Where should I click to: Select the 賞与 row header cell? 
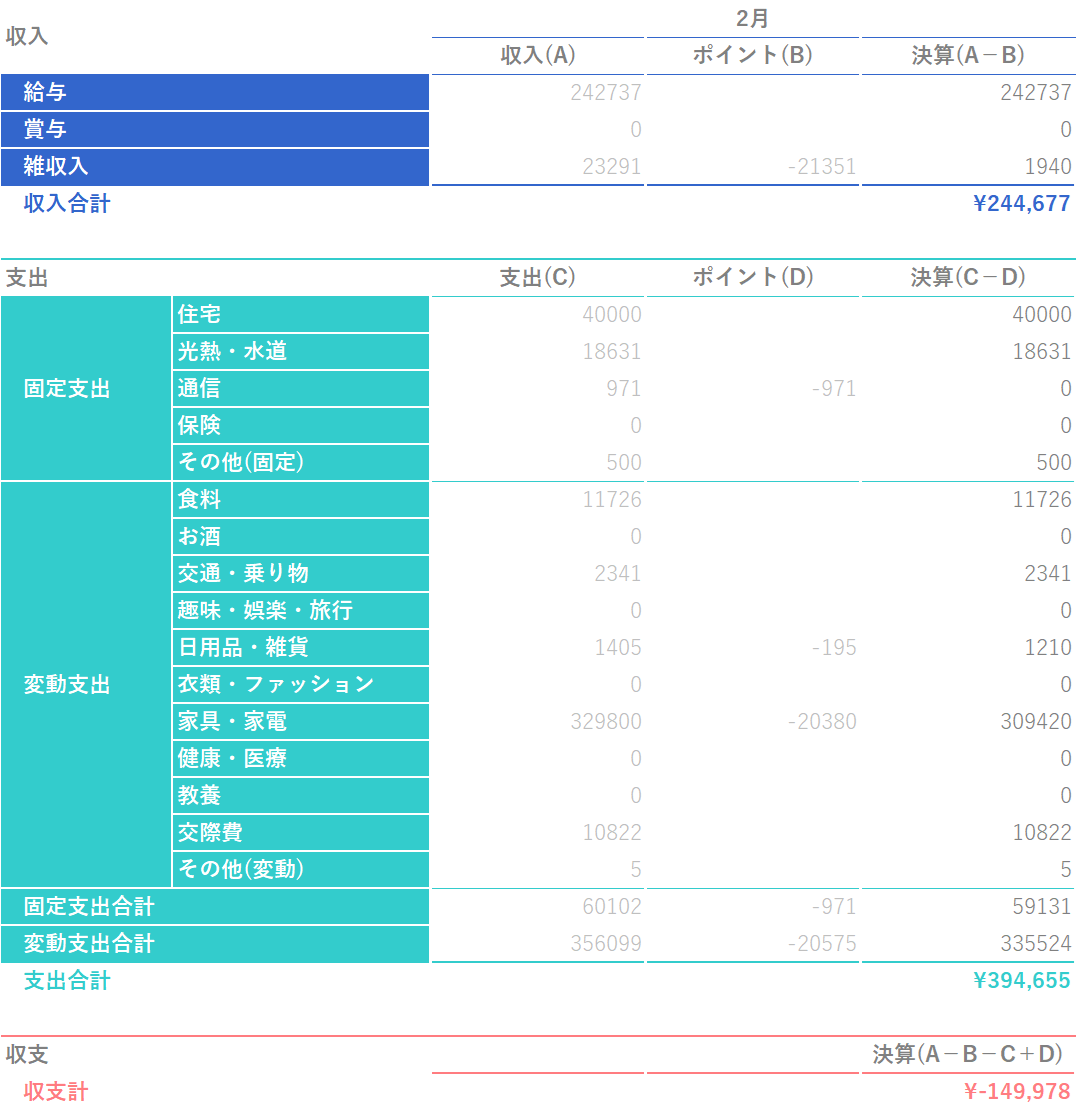(45, 130)
